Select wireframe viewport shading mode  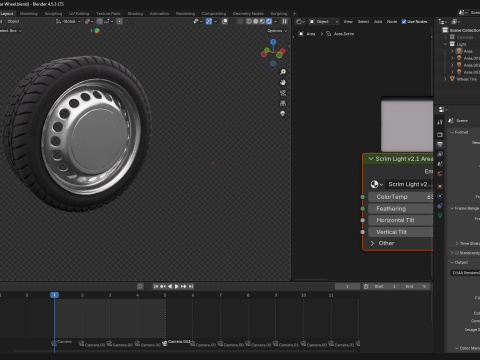(249, 21)
